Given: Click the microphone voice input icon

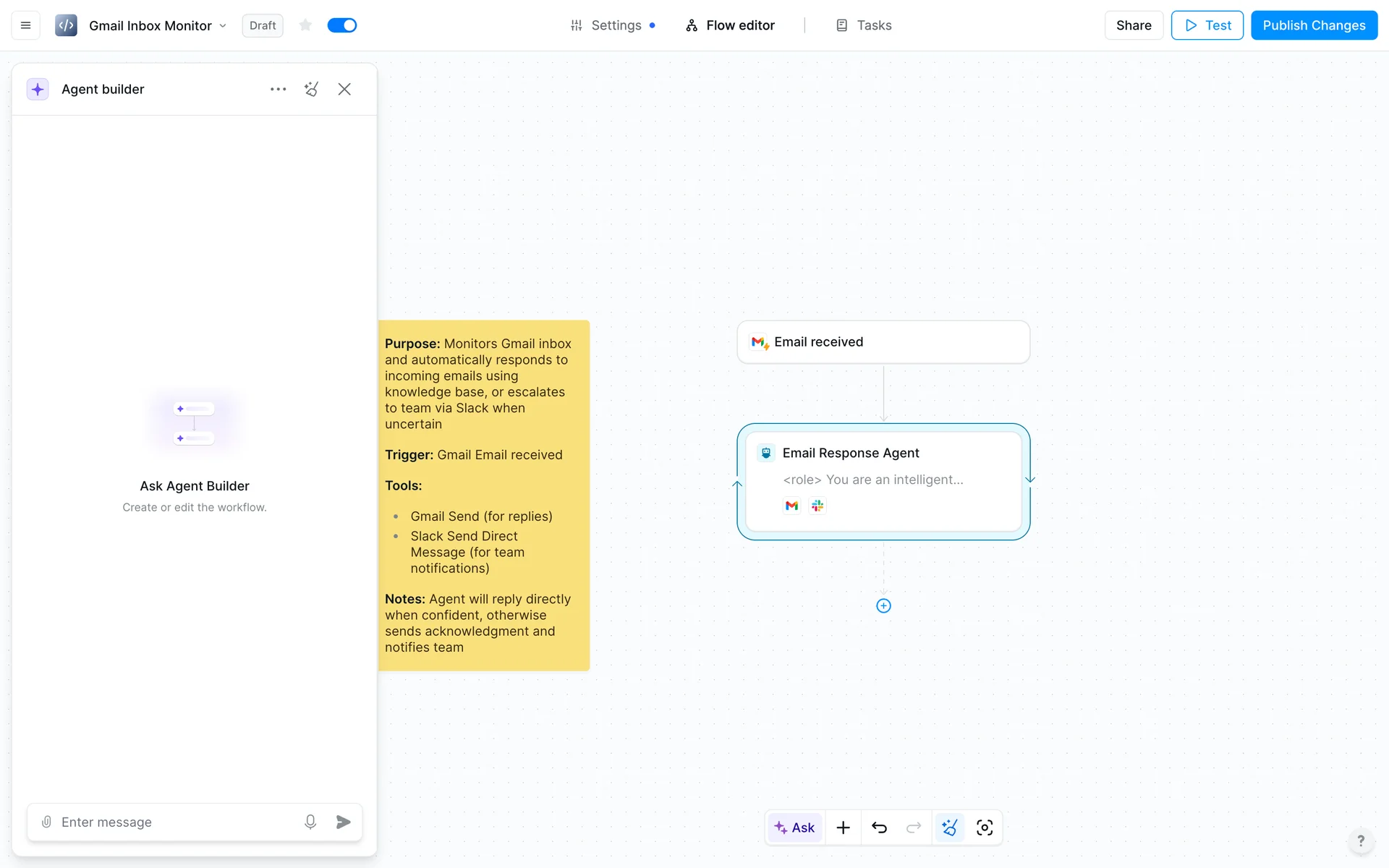Looking at the screenshot, I should click(x=310, y=822).
